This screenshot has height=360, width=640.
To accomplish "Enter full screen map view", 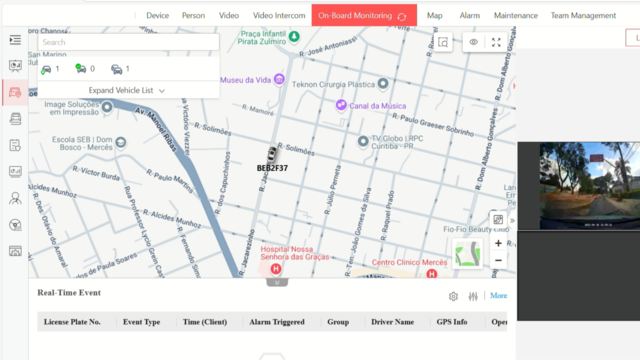I will (496, 42).
